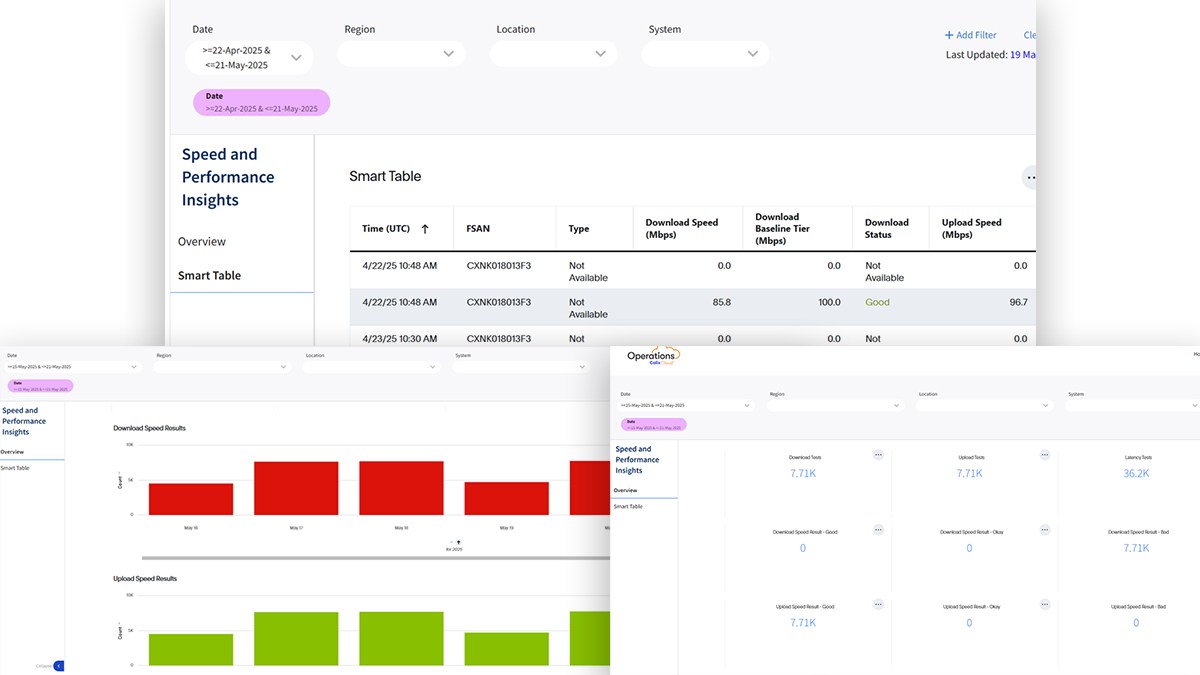Expand the System dropdown in the top panel
The height and width of the screenshot is (675, 1200).
point(753,54)
